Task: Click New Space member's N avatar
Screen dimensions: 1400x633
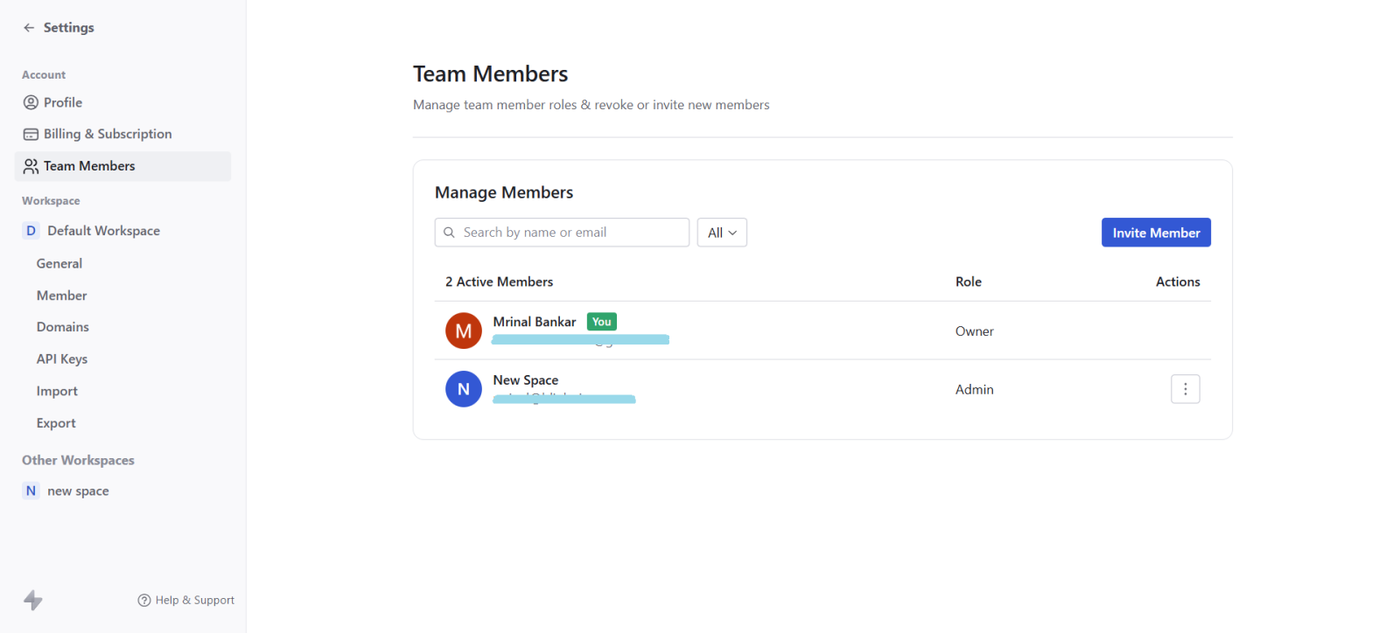Action: 463,389
